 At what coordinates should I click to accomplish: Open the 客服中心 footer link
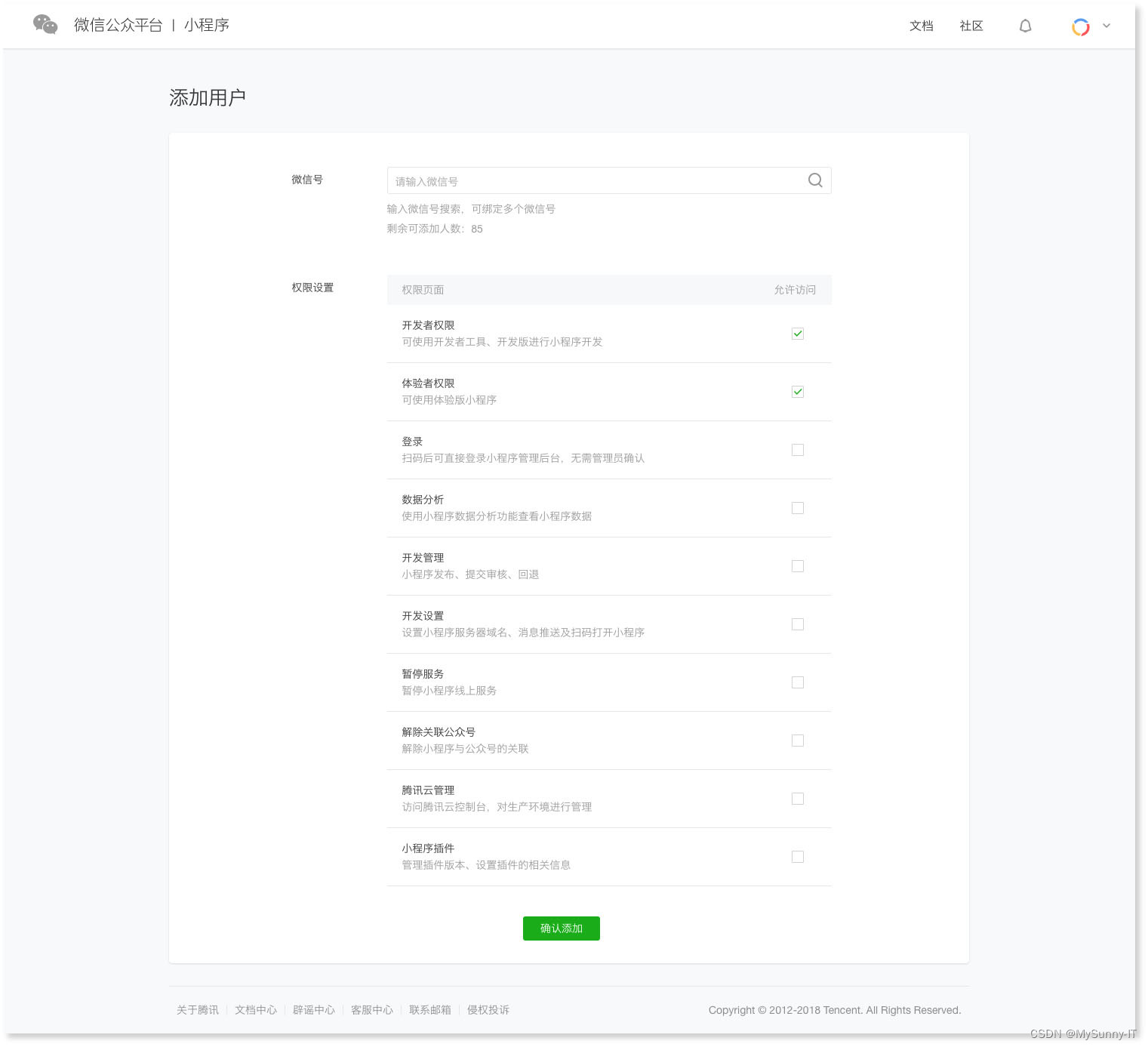click(x=372, y=1010)
